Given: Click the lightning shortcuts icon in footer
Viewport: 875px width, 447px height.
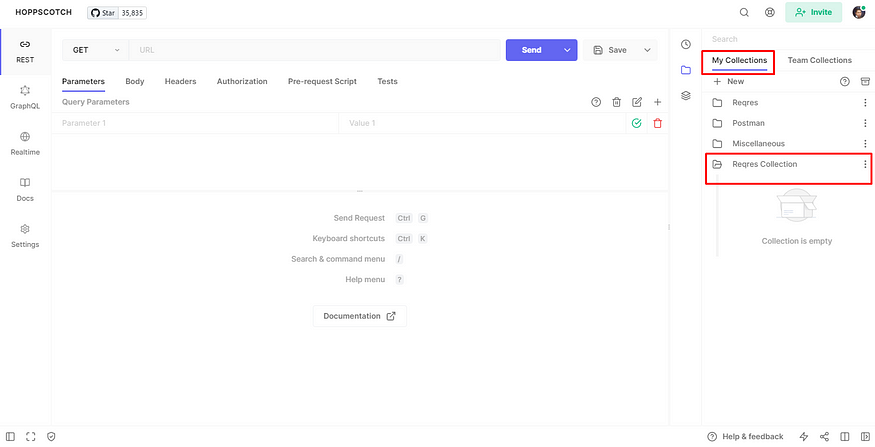Looking at the screenshot, I should (x=804, y=436).
